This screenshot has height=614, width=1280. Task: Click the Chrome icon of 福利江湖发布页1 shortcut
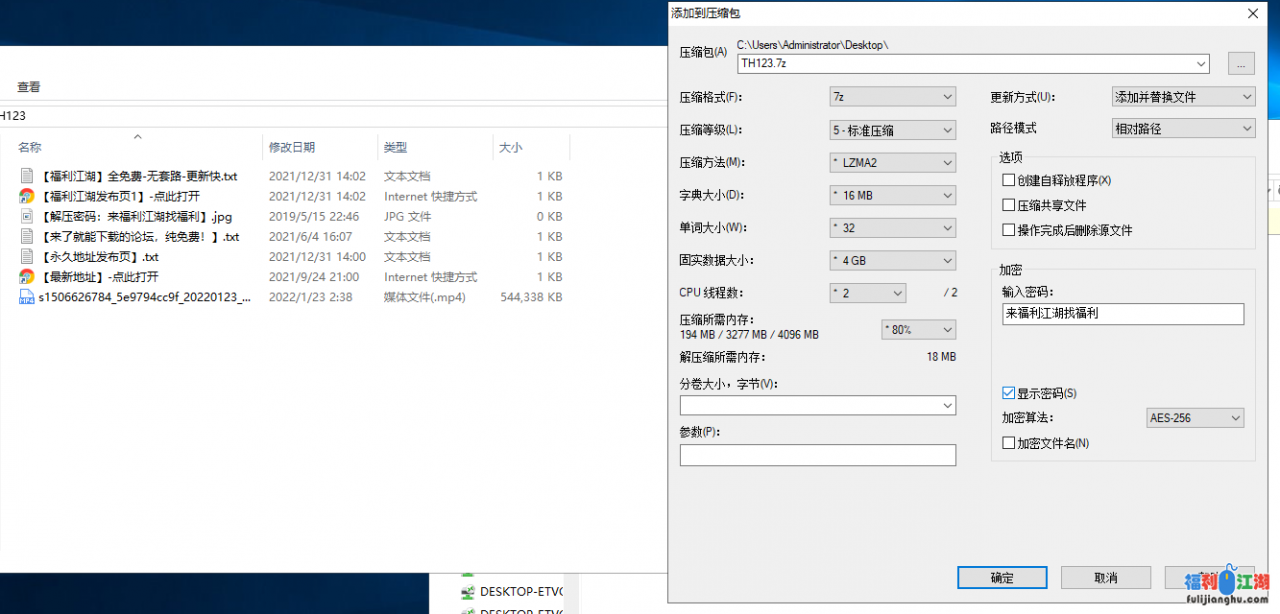[x=27, y=196]
